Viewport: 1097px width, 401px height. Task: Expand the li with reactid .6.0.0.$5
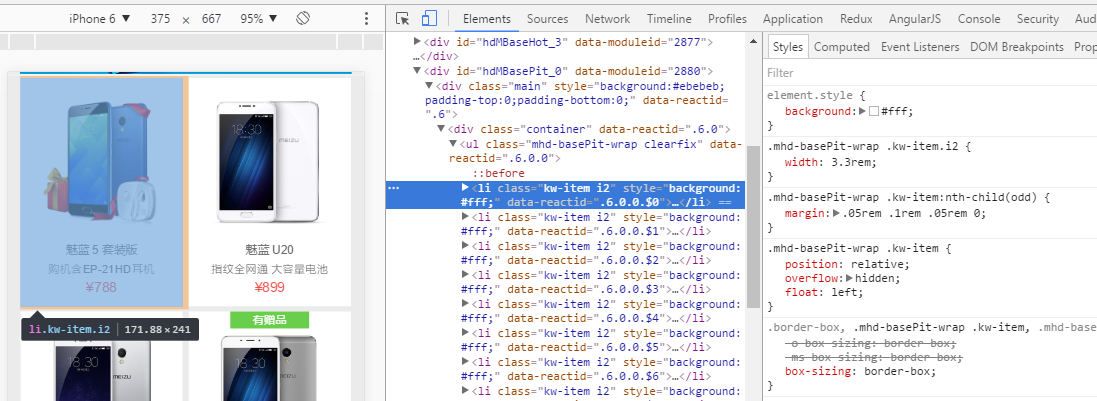click(466, 332)
